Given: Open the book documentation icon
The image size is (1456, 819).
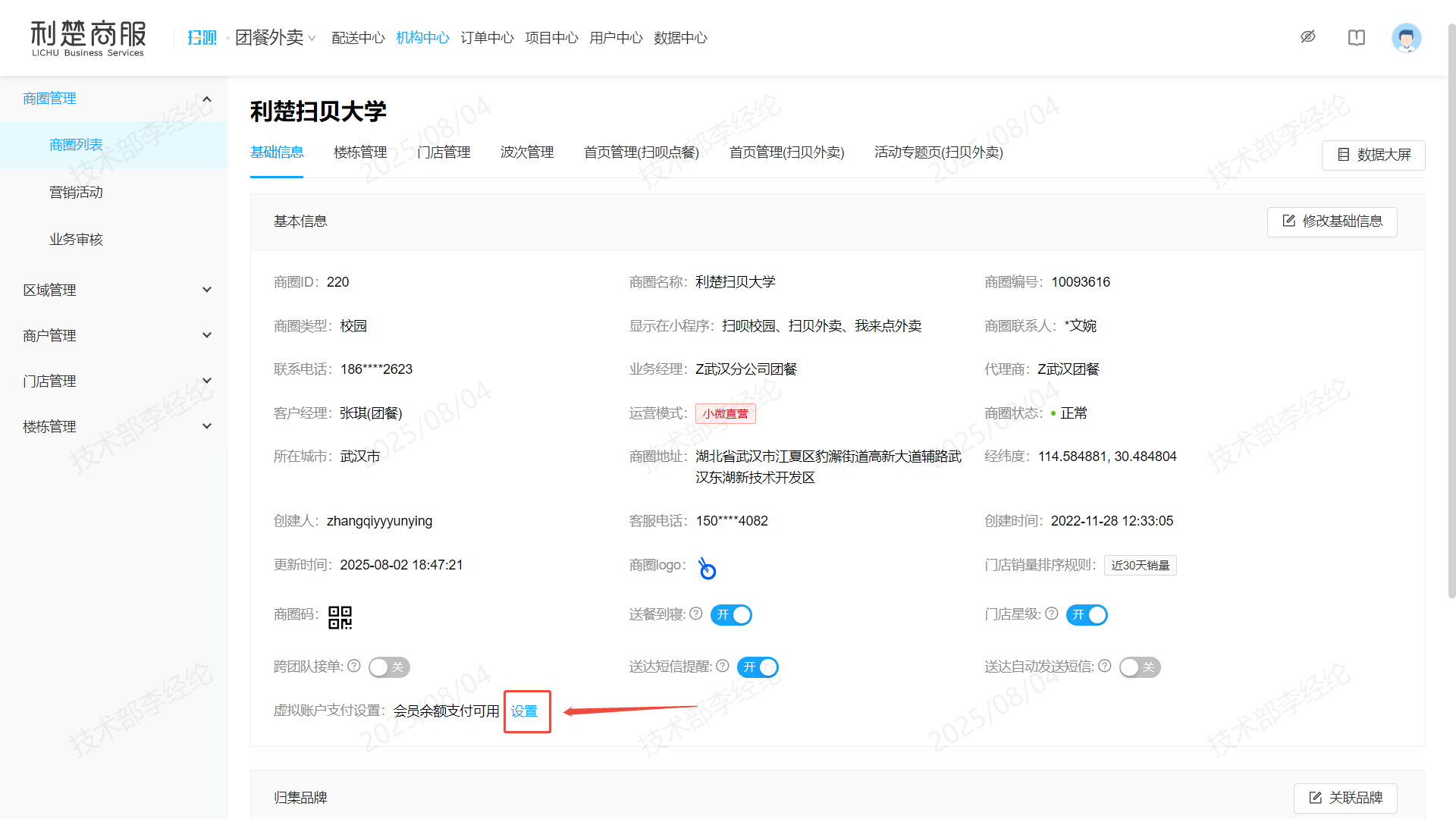Looking at the screenshot, I should [1357, 38].
